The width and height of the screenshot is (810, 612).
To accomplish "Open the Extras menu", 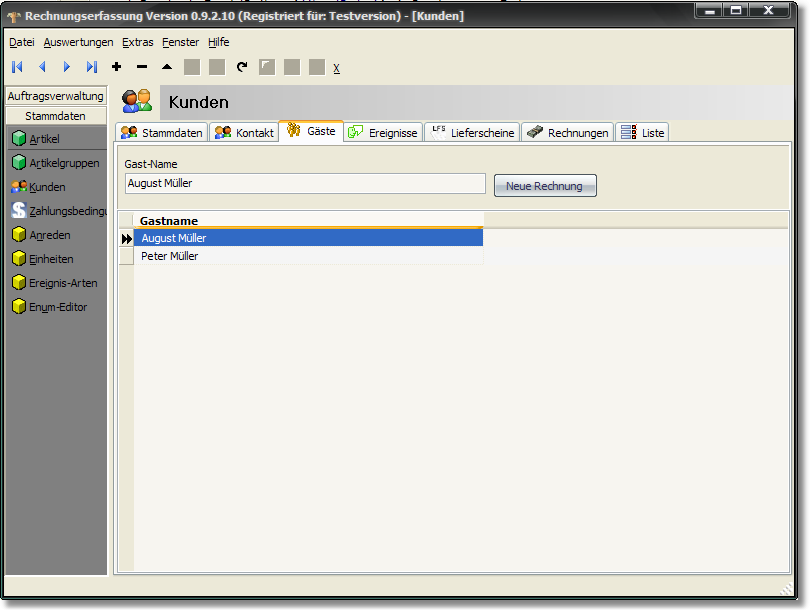I will pyautogui.click(x=137, y=42).
